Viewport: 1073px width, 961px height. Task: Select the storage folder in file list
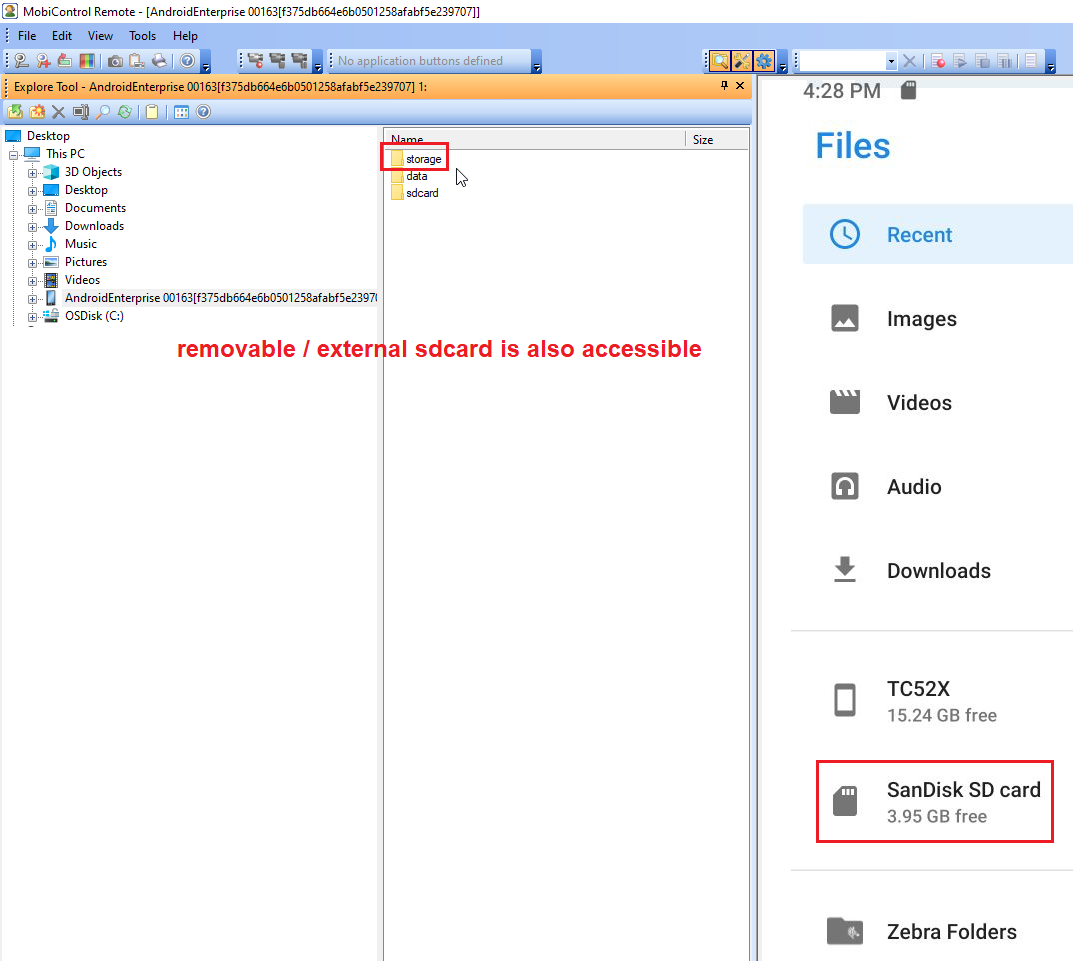pyautogui.click(x=416, y=159)
